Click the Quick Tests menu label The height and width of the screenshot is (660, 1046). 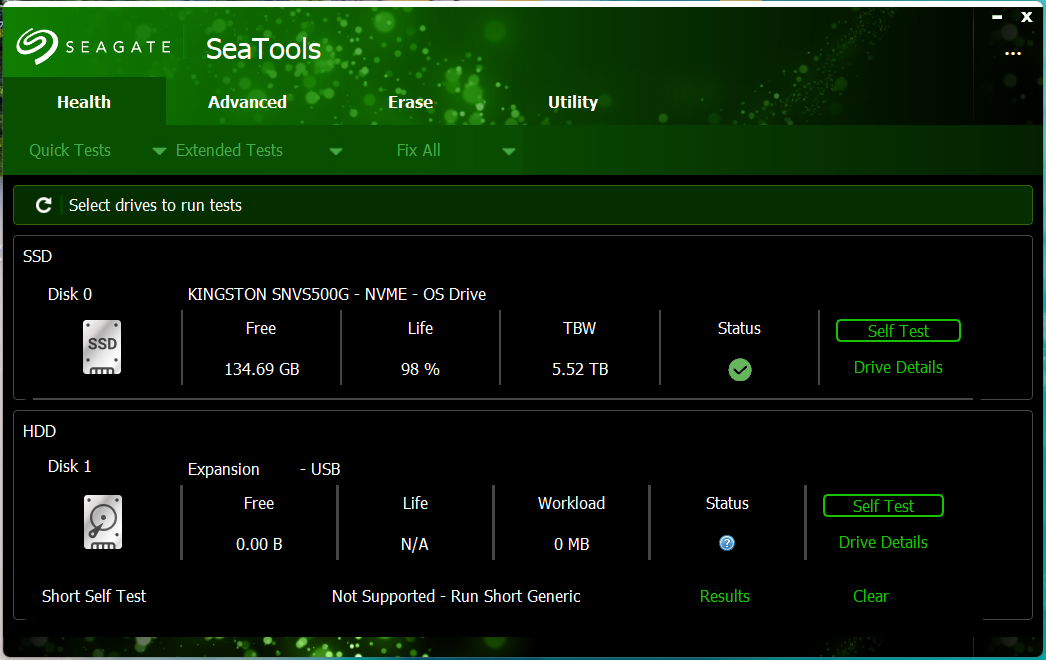pos(70,150)
